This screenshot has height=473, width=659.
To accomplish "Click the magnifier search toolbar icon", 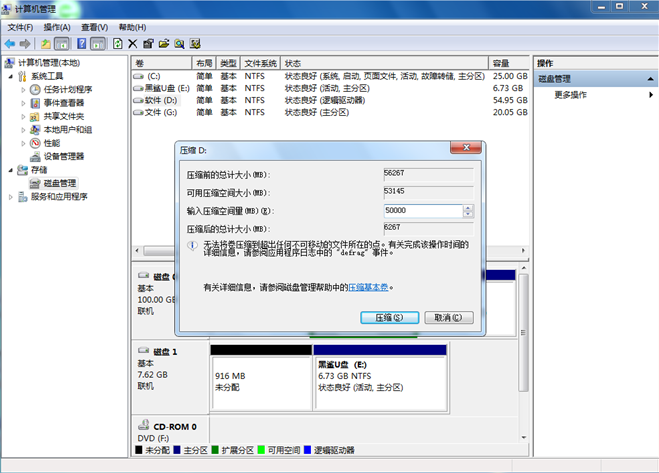I will (x=179, y=44).
